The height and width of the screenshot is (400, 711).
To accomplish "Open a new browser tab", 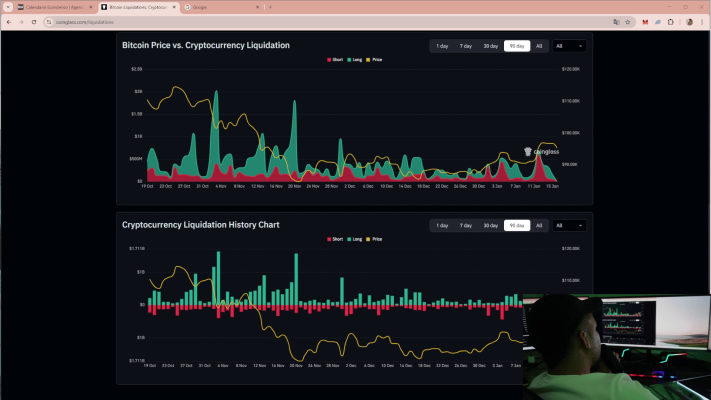I will coord(270,7).
